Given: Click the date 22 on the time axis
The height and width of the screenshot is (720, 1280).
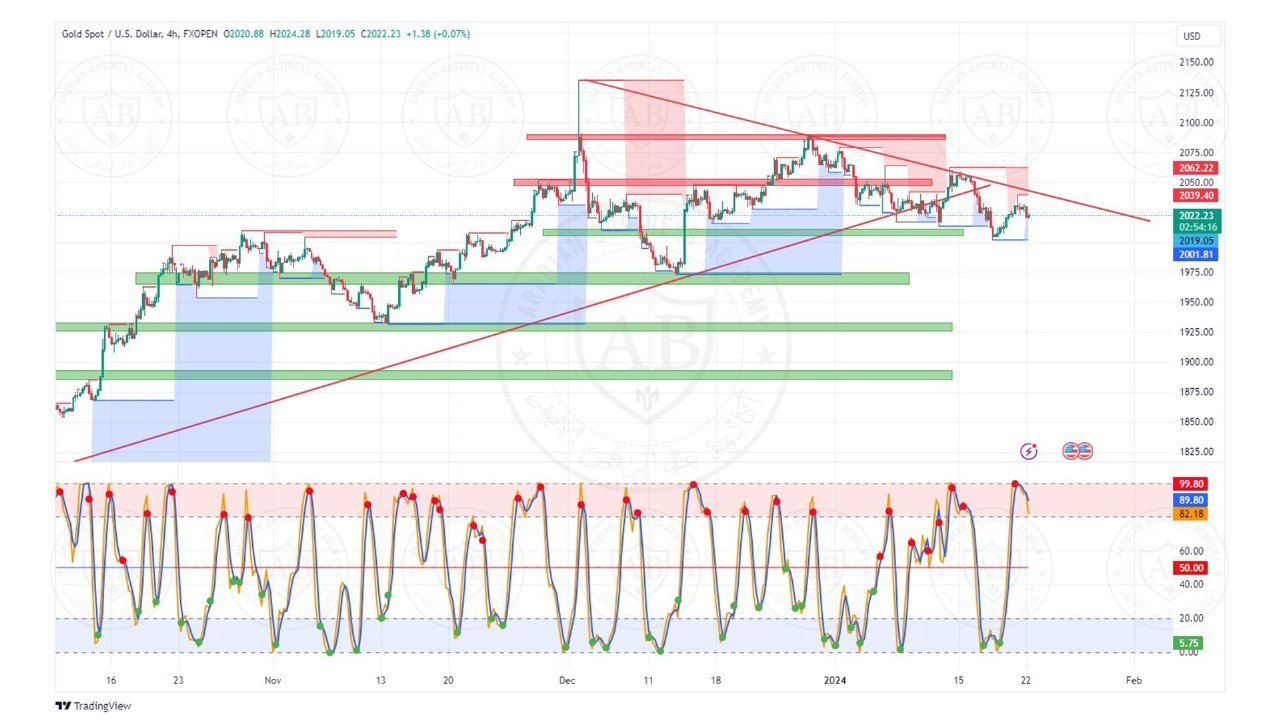Looking at the screenshot, I should pos(1026,680).
